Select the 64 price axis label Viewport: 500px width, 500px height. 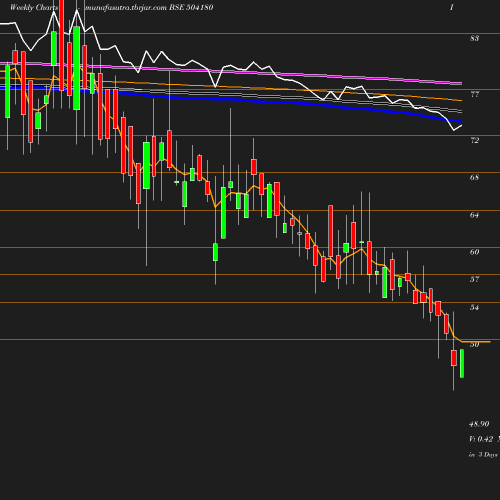[x=474, y=215]
